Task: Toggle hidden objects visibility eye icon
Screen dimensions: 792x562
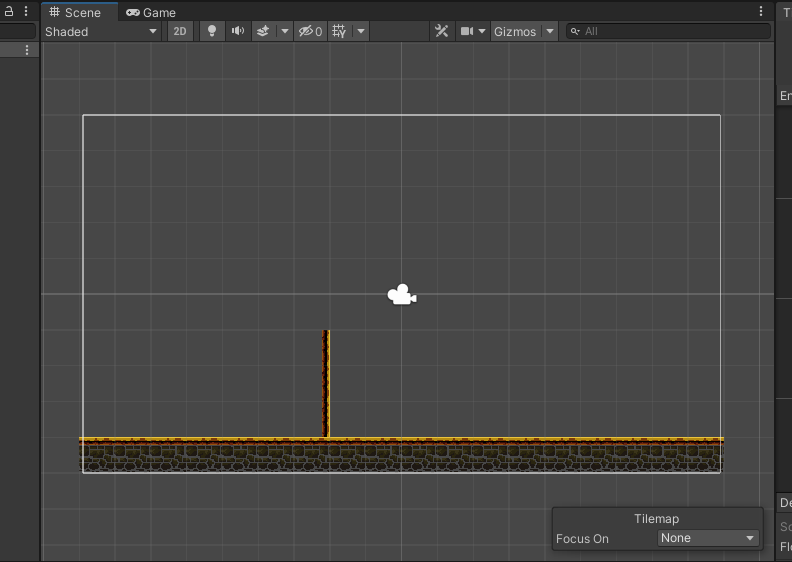Action: click(310, 31)
